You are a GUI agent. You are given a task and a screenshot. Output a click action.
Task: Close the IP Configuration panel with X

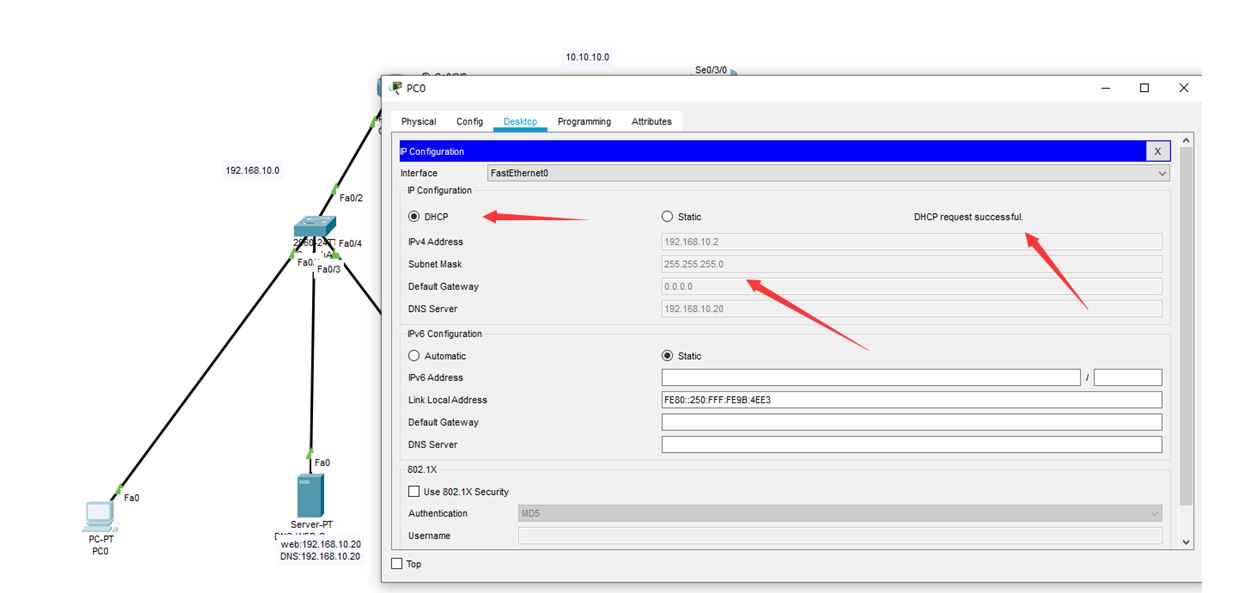point(1157,151)
